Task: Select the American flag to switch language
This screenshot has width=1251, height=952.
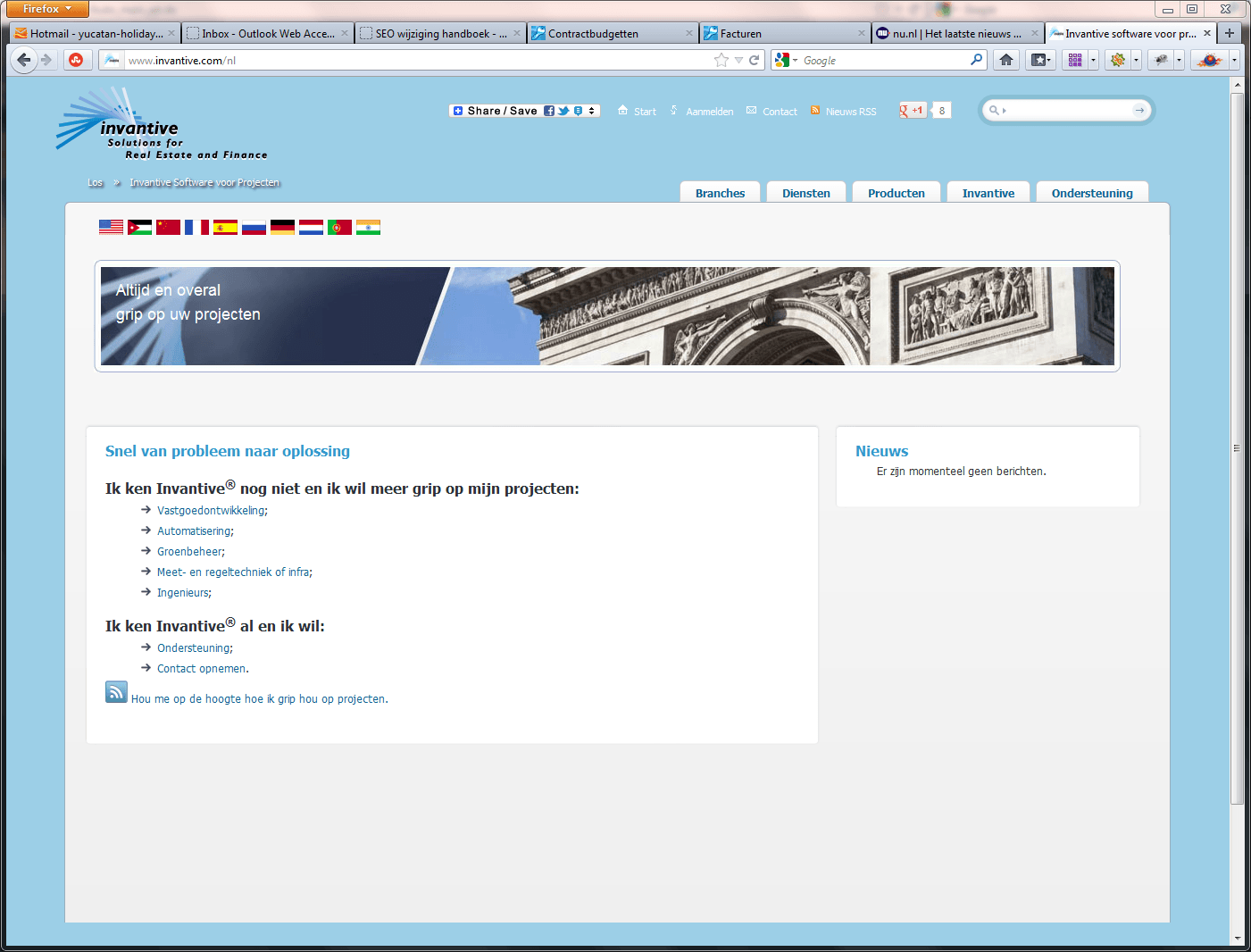Action: coord(111,227)
